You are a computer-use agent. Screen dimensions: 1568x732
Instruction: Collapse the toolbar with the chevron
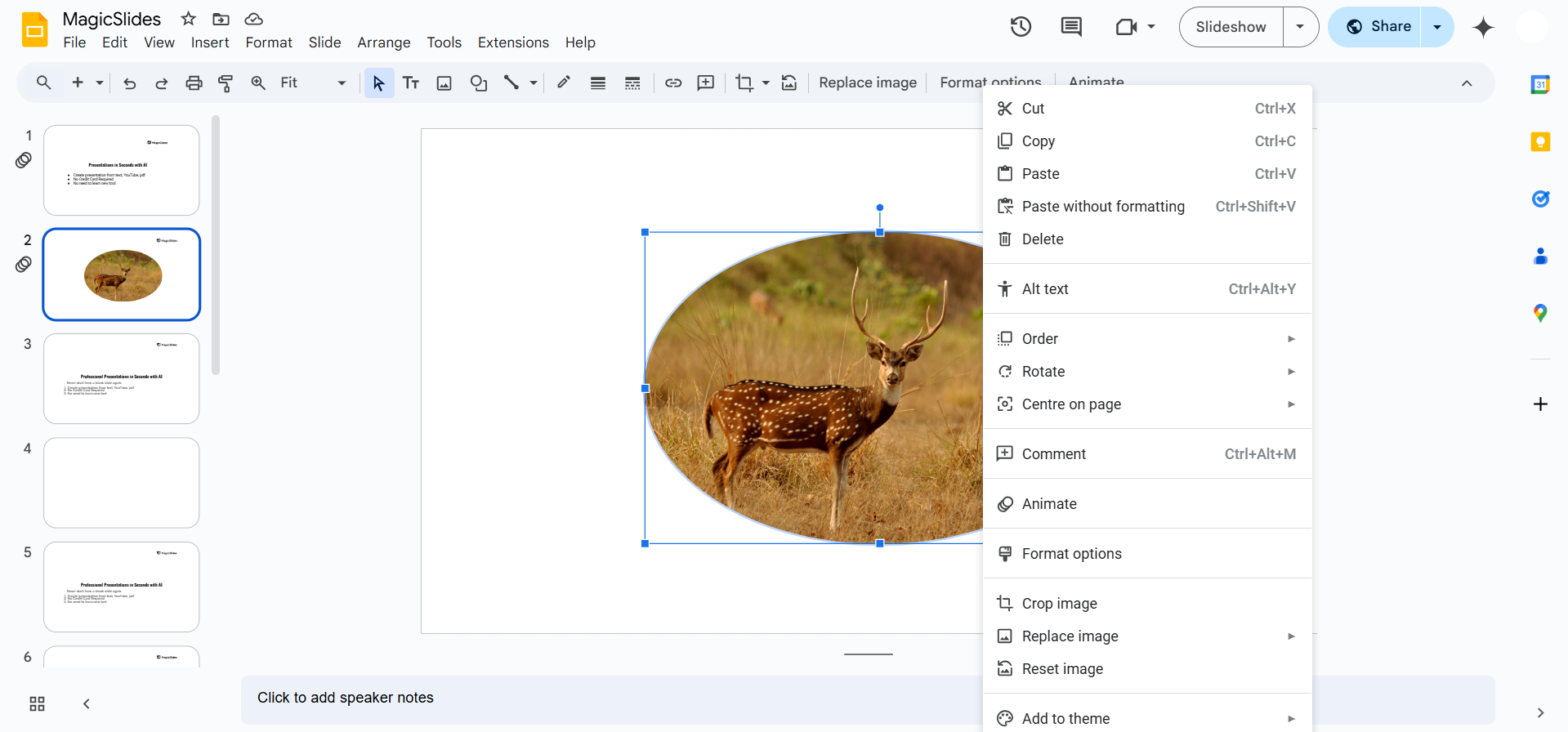point(1467,83)
